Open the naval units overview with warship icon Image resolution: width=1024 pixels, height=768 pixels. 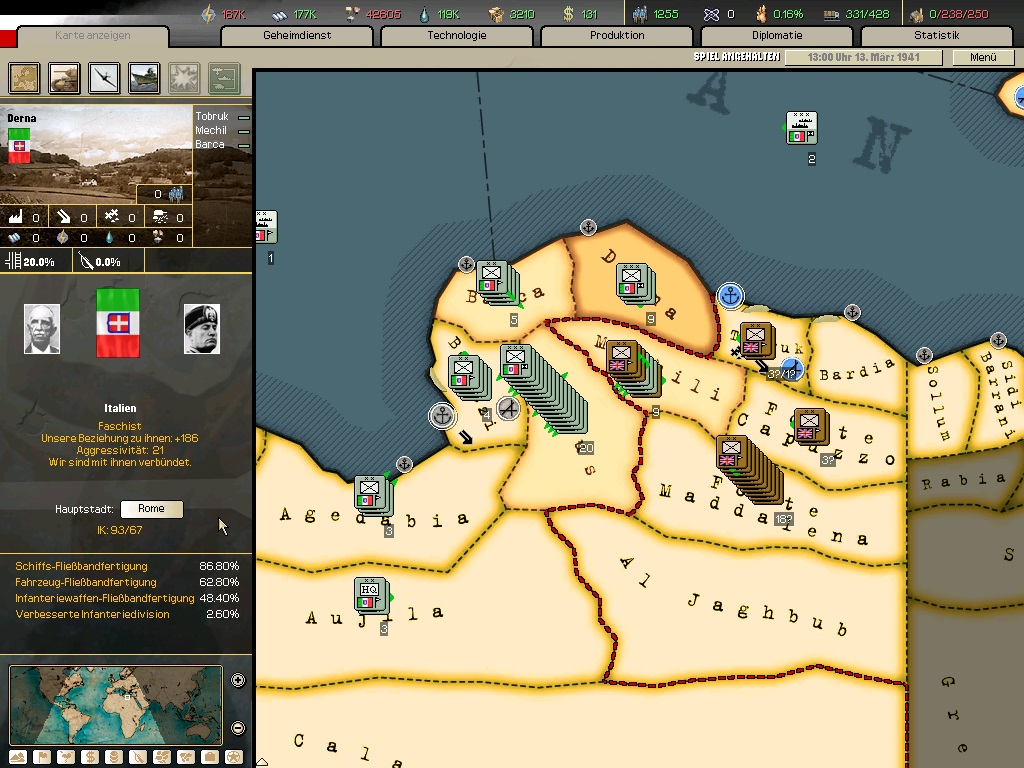[x=144, y=77]
